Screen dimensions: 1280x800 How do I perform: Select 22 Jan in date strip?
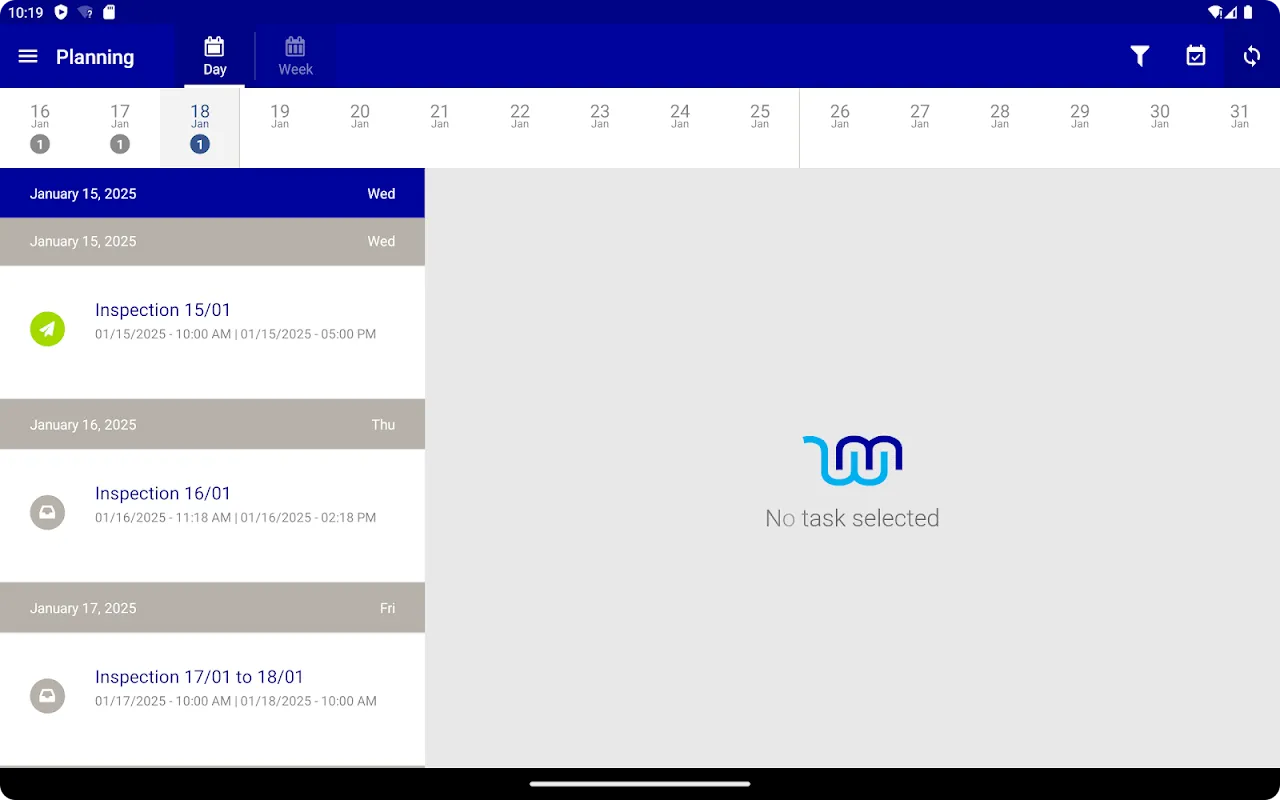520,128
